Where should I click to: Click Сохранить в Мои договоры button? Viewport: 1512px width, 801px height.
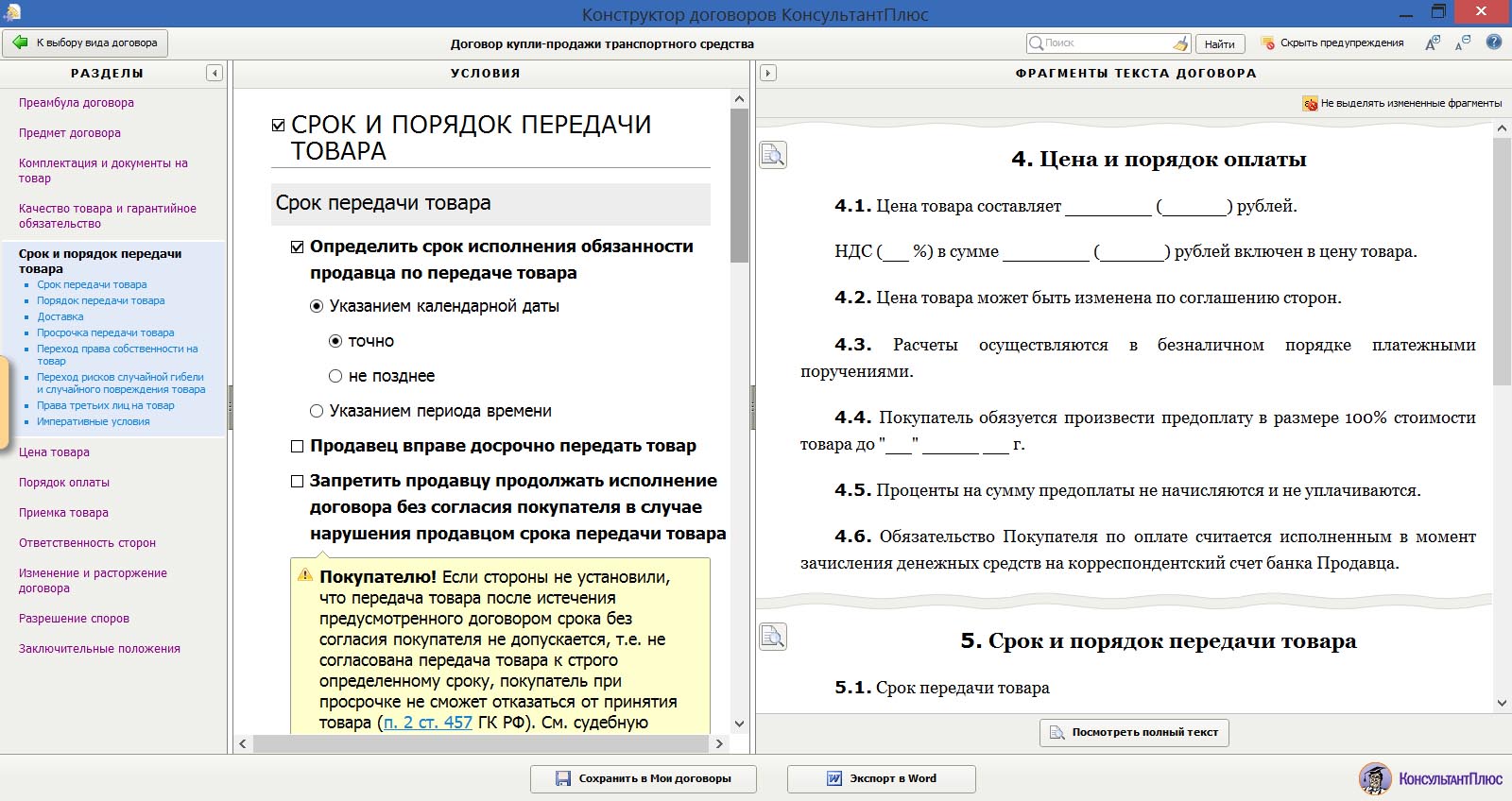click(644, 778)
